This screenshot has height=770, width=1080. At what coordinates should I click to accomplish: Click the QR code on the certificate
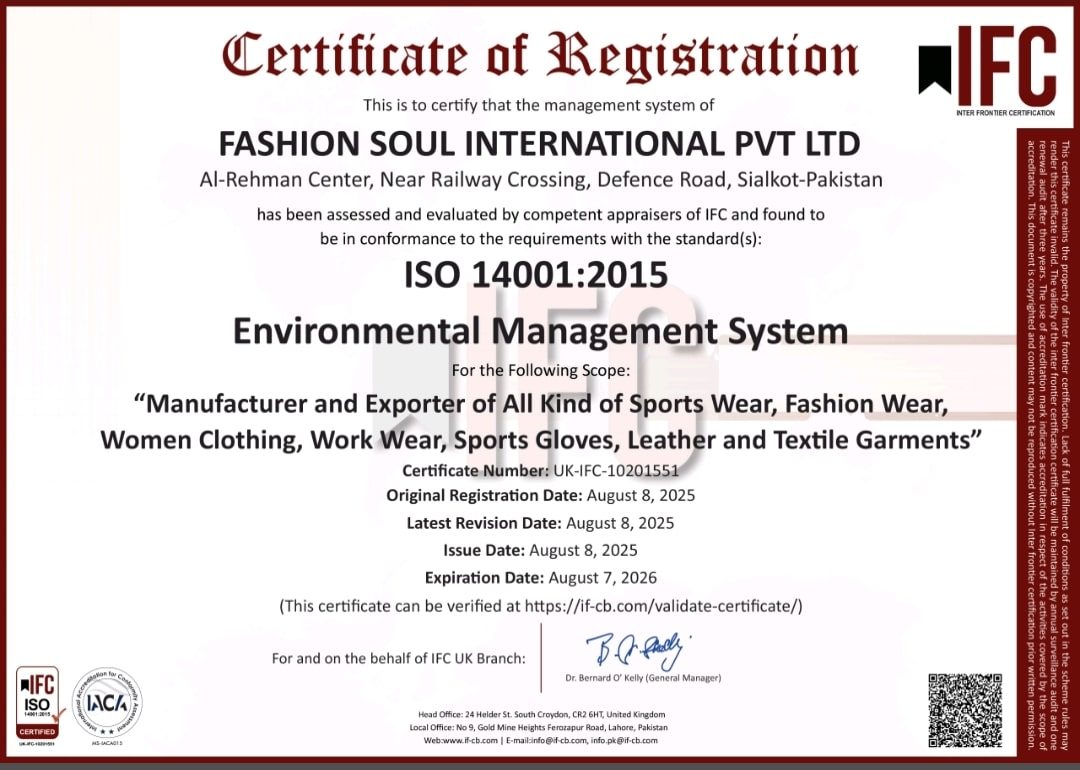pyautogui.click(x=965, y=710)
